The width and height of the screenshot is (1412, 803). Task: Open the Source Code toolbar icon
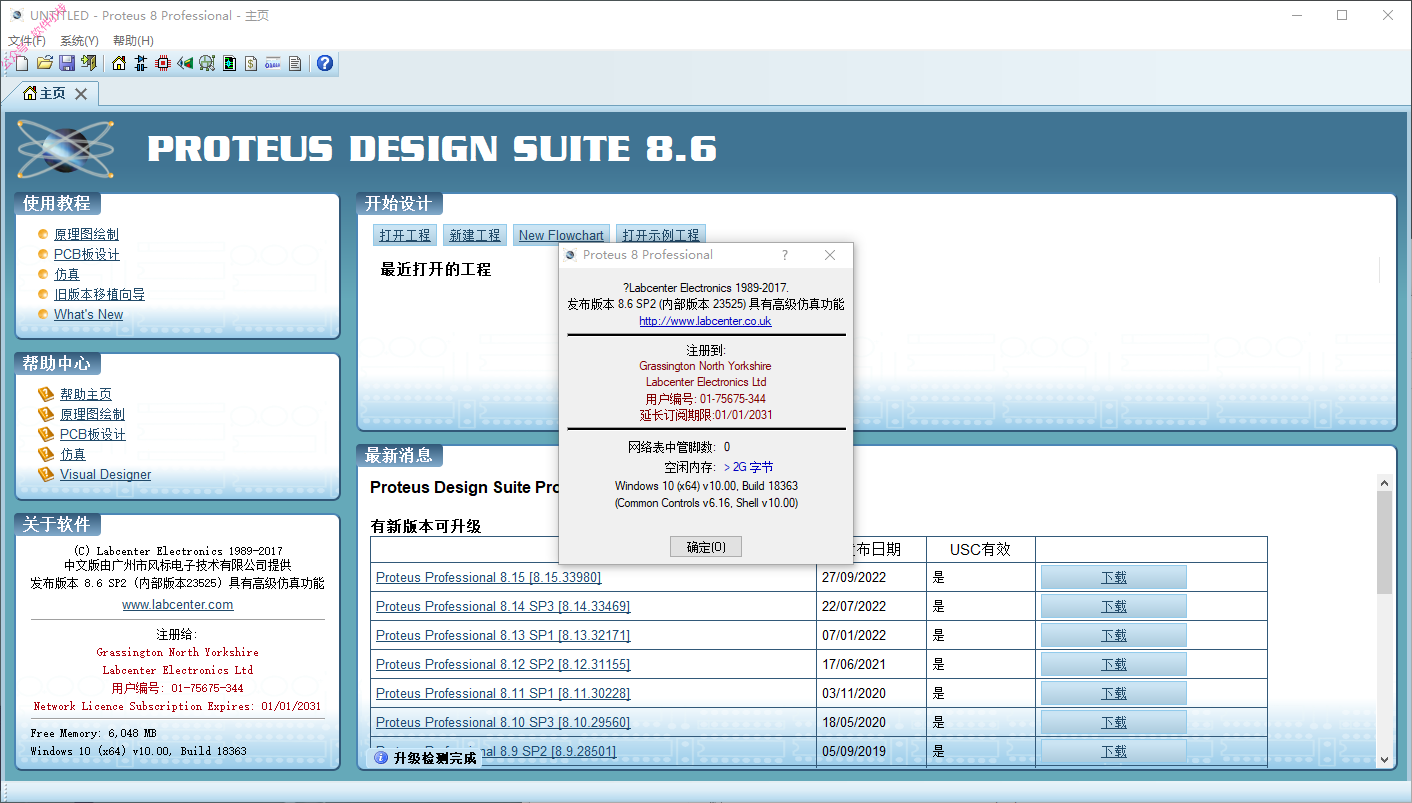pos(273,63)
